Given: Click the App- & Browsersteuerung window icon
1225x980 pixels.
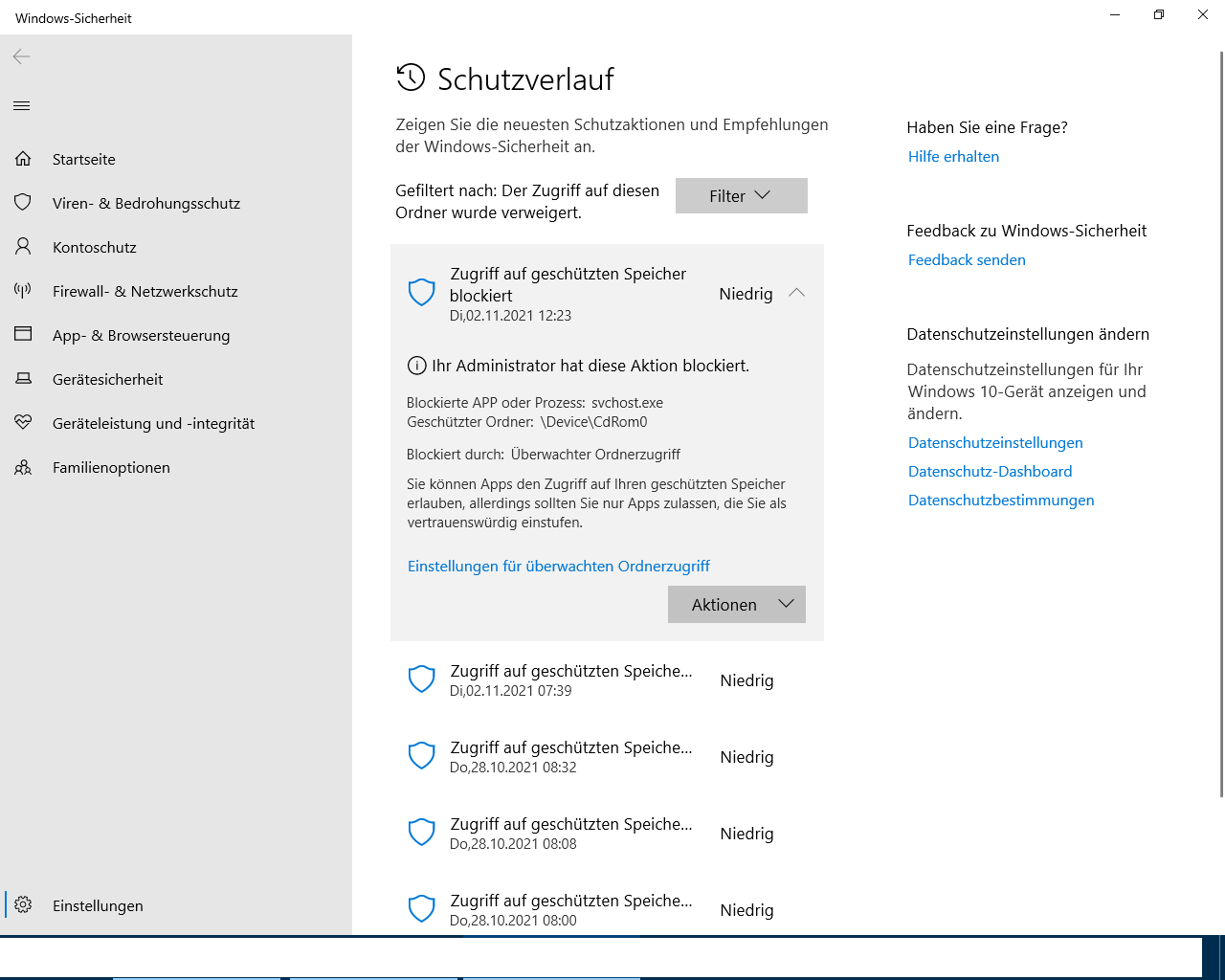Looking at the screenshot, I should click(23, 335).
